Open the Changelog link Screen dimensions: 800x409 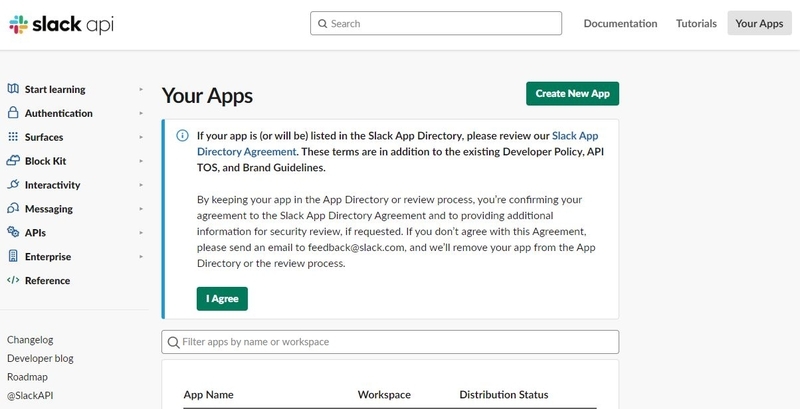[30, 340]
